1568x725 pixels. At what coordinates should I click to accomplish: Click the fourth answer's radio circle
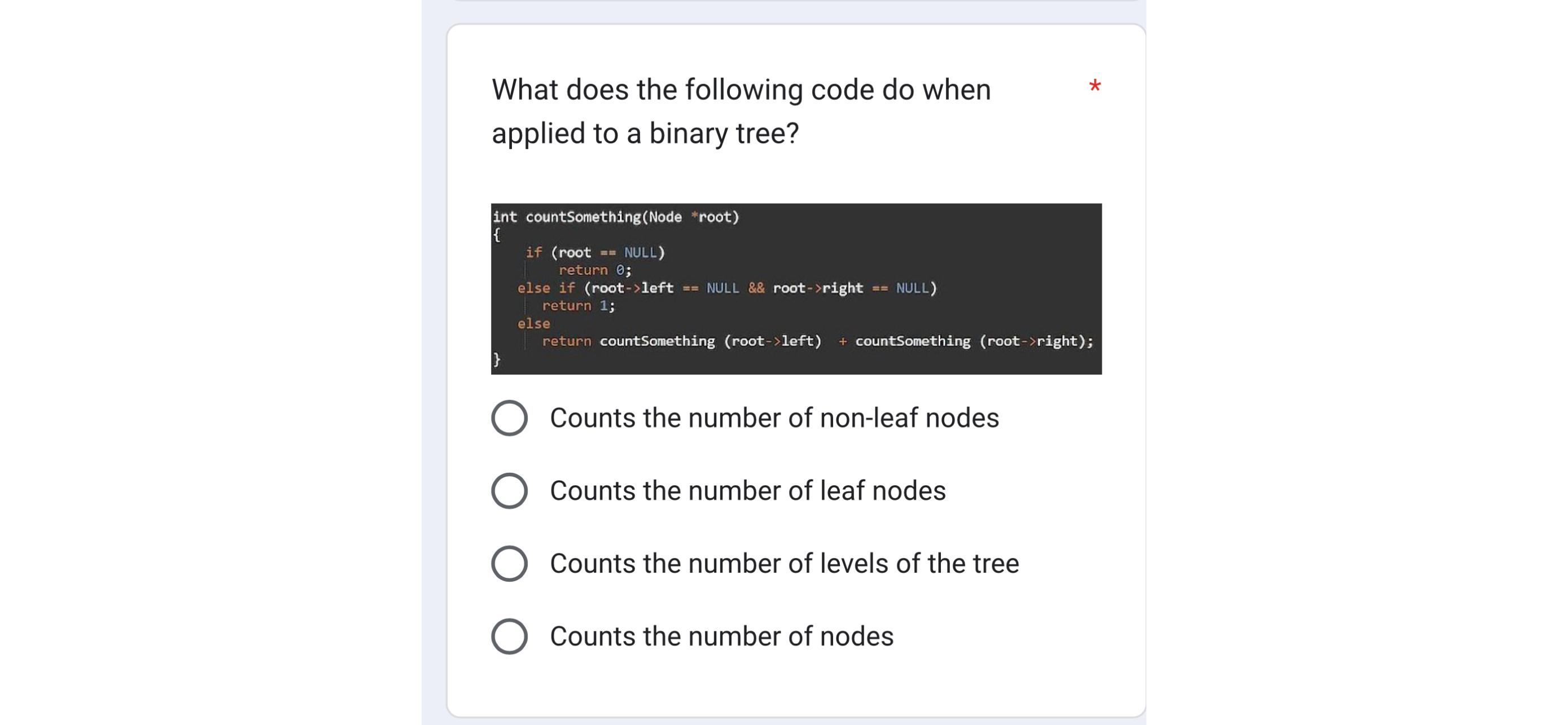click(x=511, y=636)
